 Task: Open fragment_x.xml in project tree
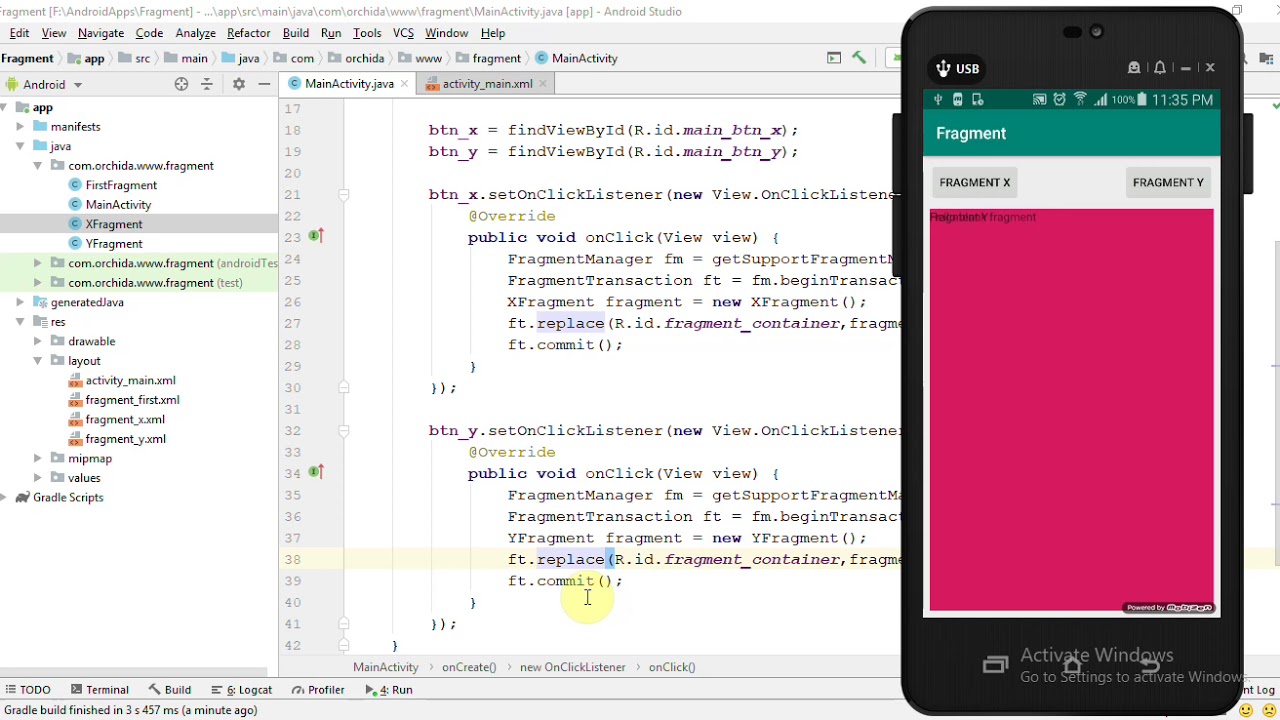tap(125, 420)
